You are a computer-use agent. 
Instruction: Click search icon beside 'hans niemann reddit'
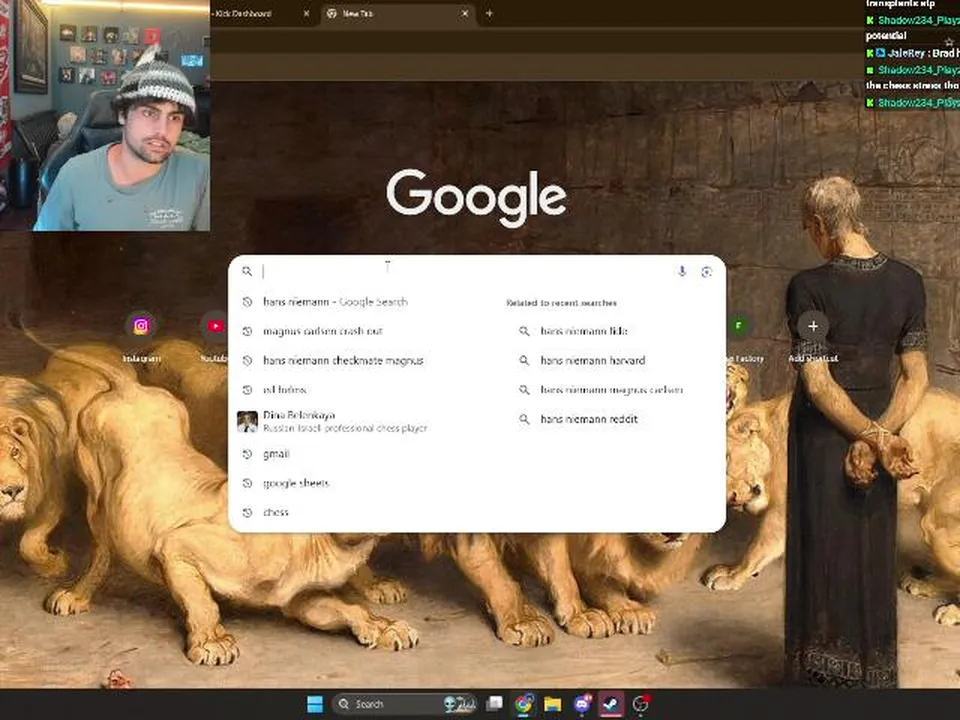[x=524, y=419]
